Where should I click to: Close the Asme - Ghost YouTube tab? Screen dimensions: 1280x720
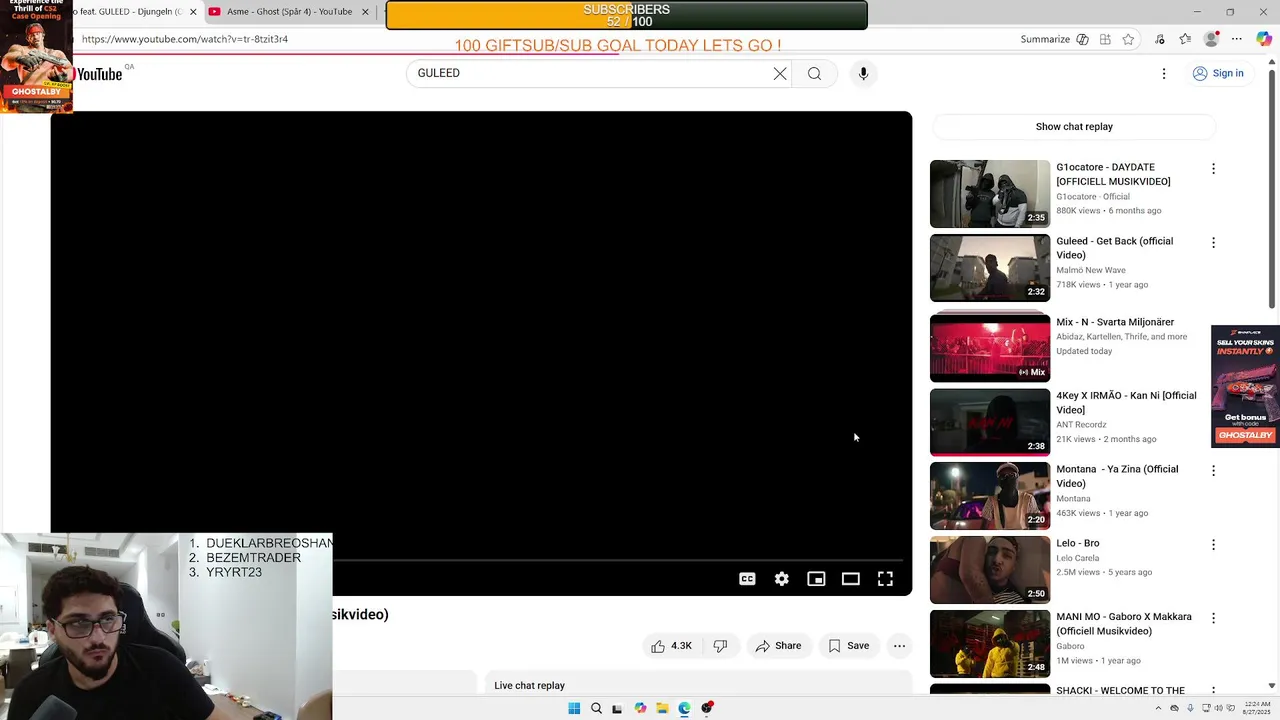(x=365, y=12)
